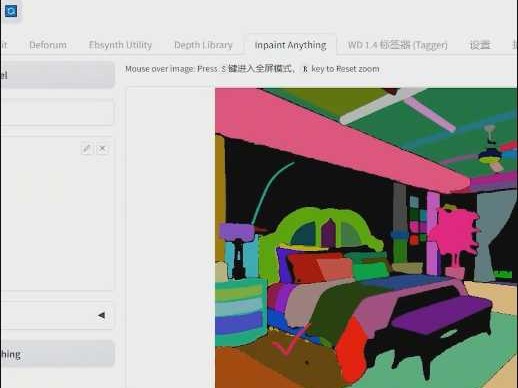The height and width of the screenshot is (388, 518).
Task: Open the WD 1.4 Tagger tab
Action: point(397,45)
